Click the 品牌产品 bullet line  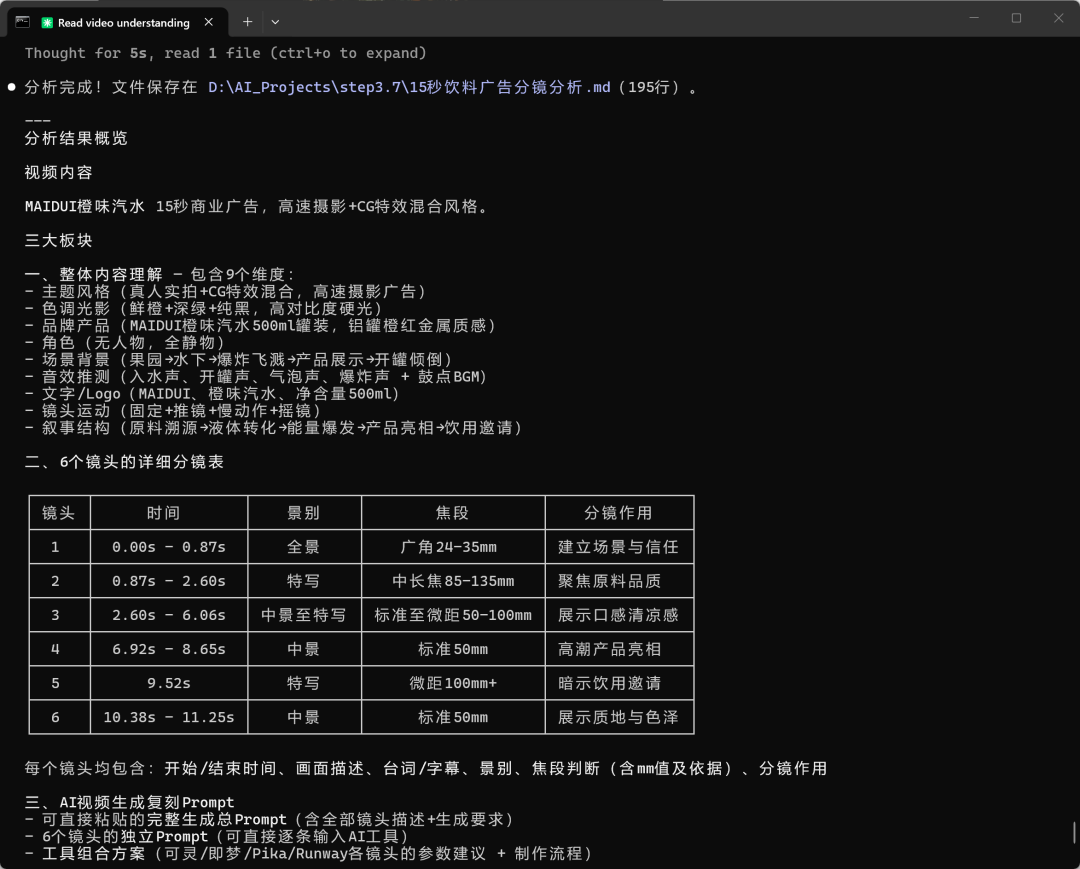(x=261, y=326)
